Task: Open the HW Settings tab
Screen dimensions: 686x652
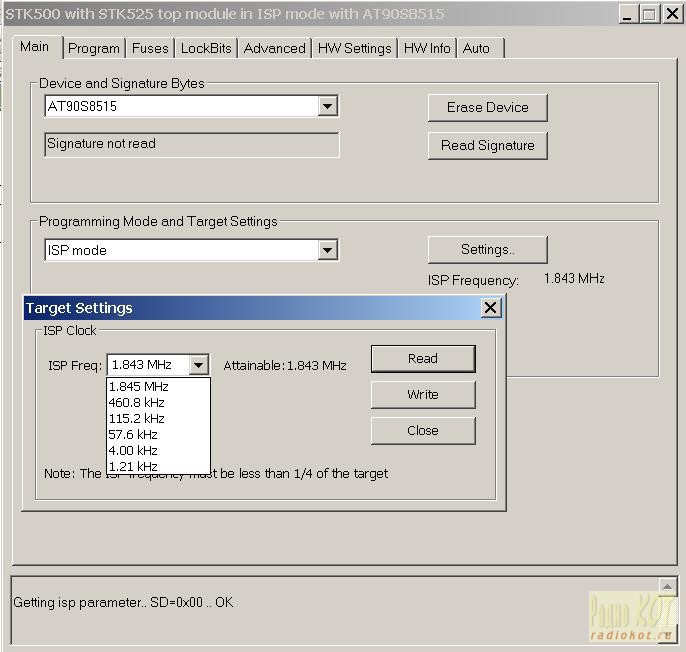Action: tap(354, 48)
